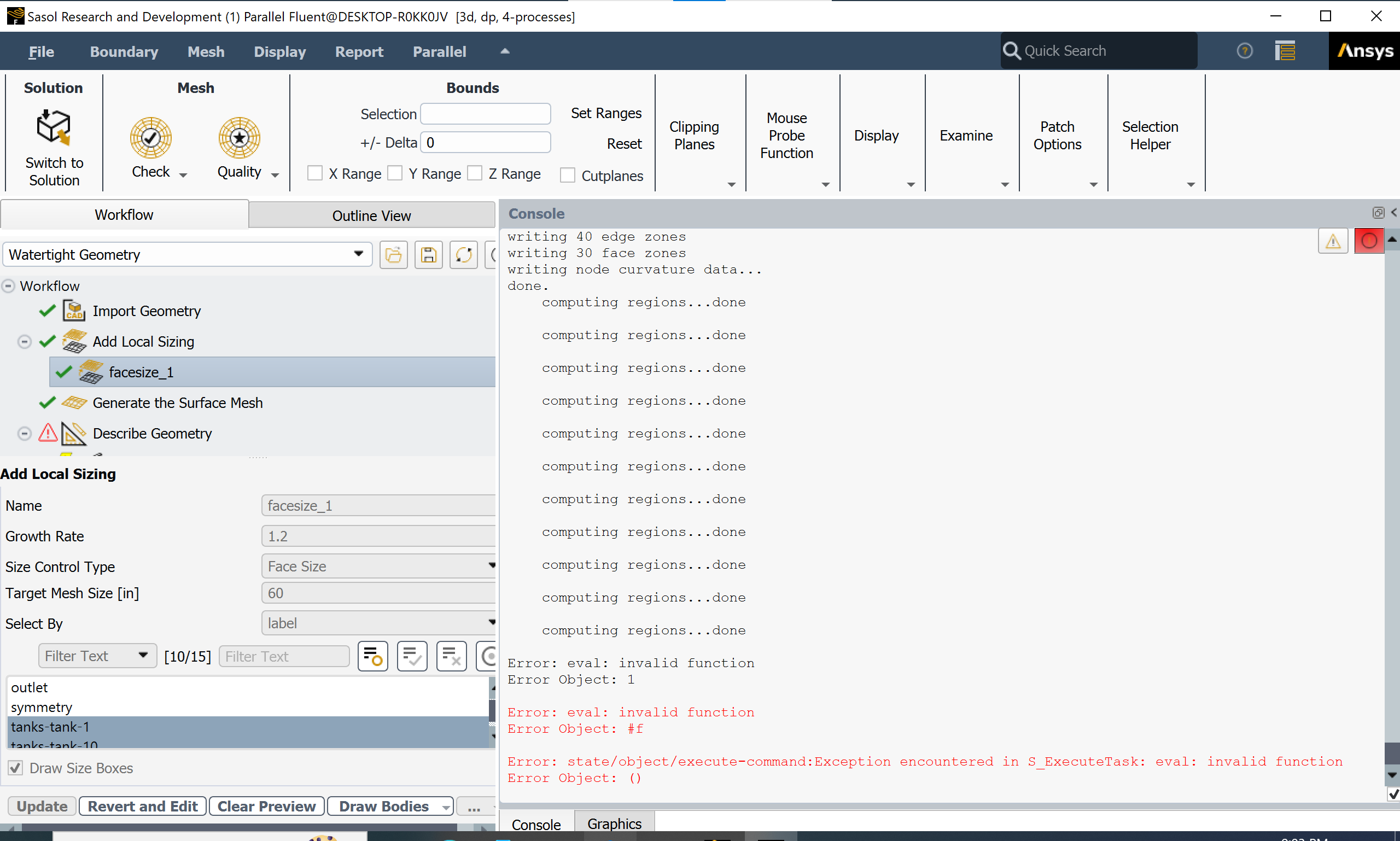Image resolution: width=1400 pixels, height=841 pixels.
Task: Click the deselect all list icon
Action: click(451, 656)
